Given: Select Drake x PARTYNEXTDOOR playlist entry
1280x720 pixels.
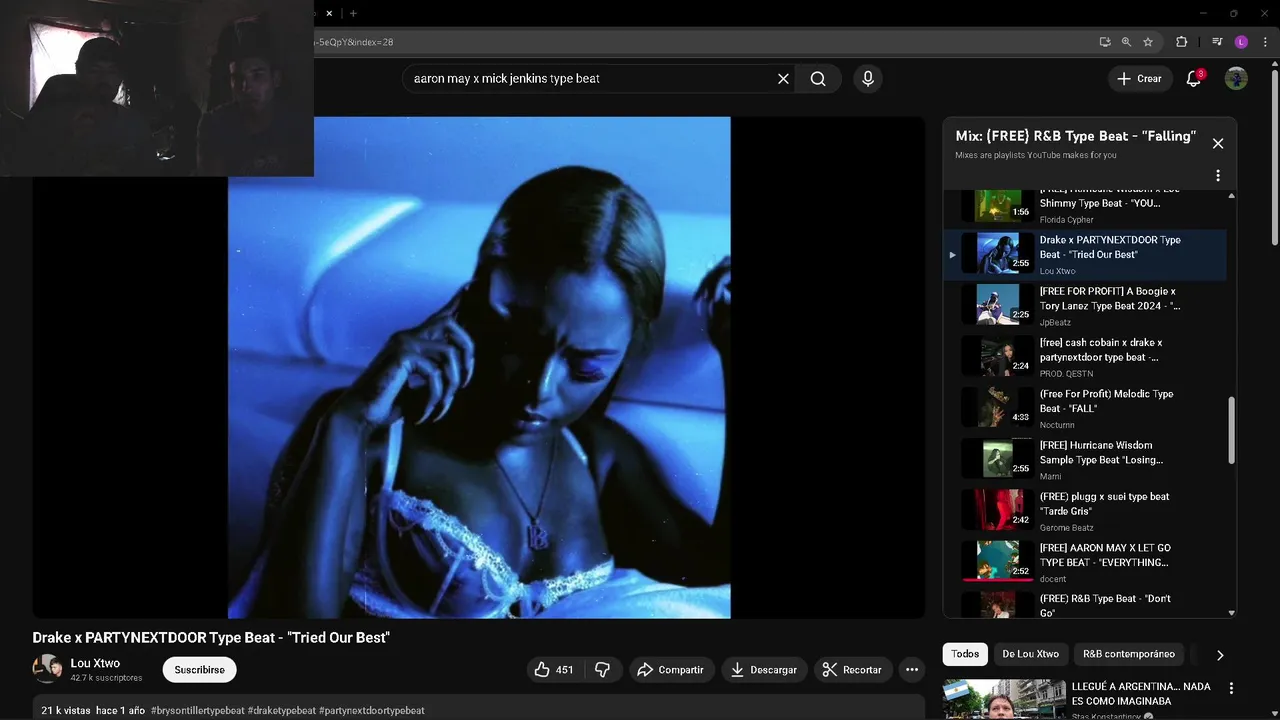Looking at the screenshot, I should pyautogui.click(x=1085, y=255).
